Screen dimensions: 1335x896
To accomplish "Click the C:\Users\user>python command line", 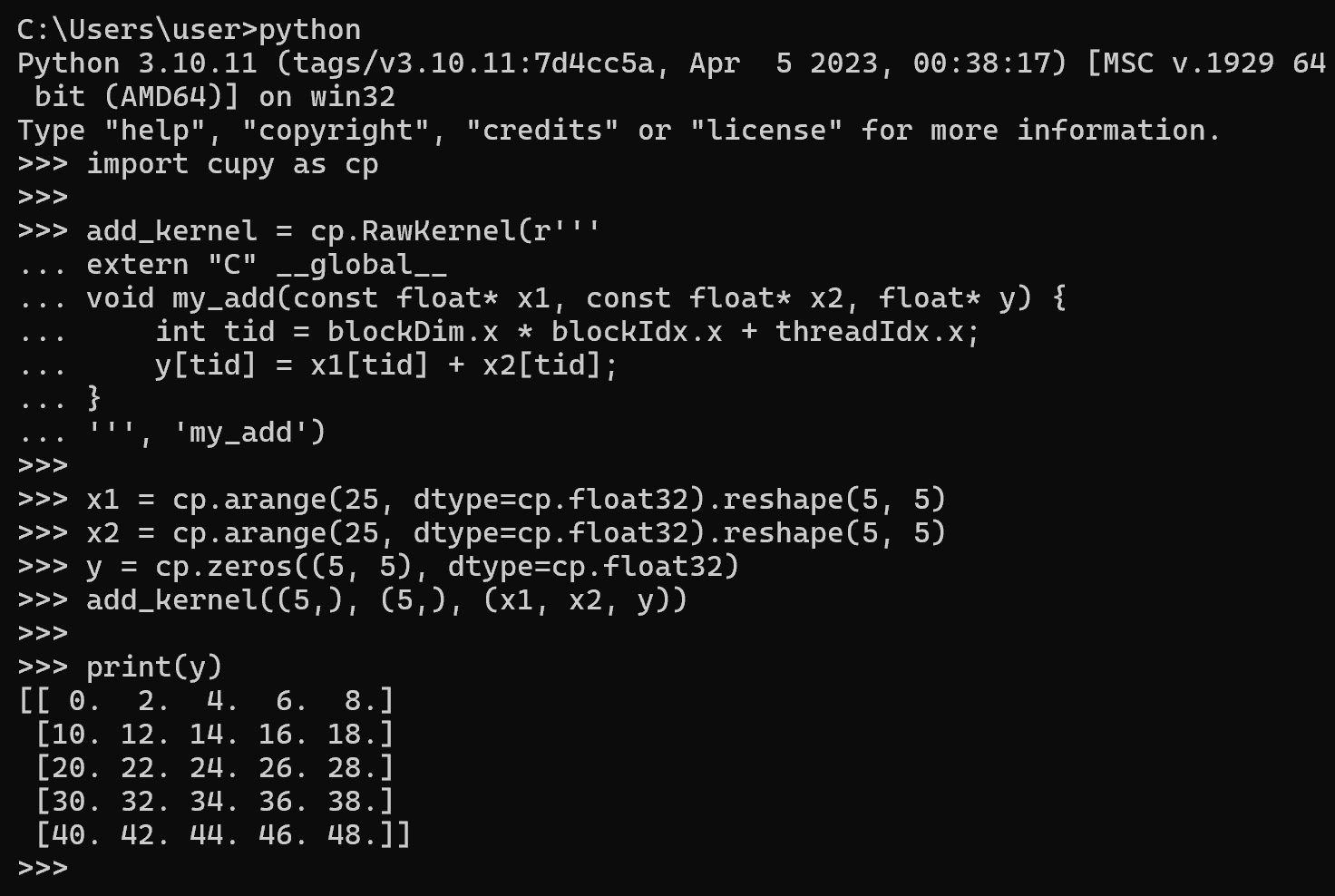I will 189,30.
